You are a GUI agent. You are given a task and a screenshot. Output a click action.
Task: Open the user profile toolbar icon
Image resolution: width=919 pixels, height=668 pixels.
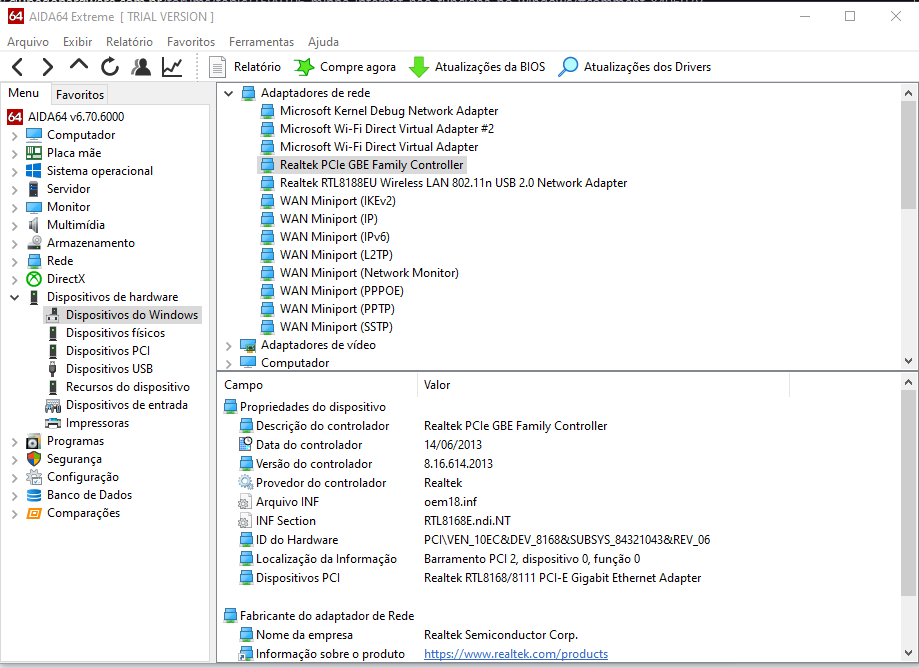point(141,67)
